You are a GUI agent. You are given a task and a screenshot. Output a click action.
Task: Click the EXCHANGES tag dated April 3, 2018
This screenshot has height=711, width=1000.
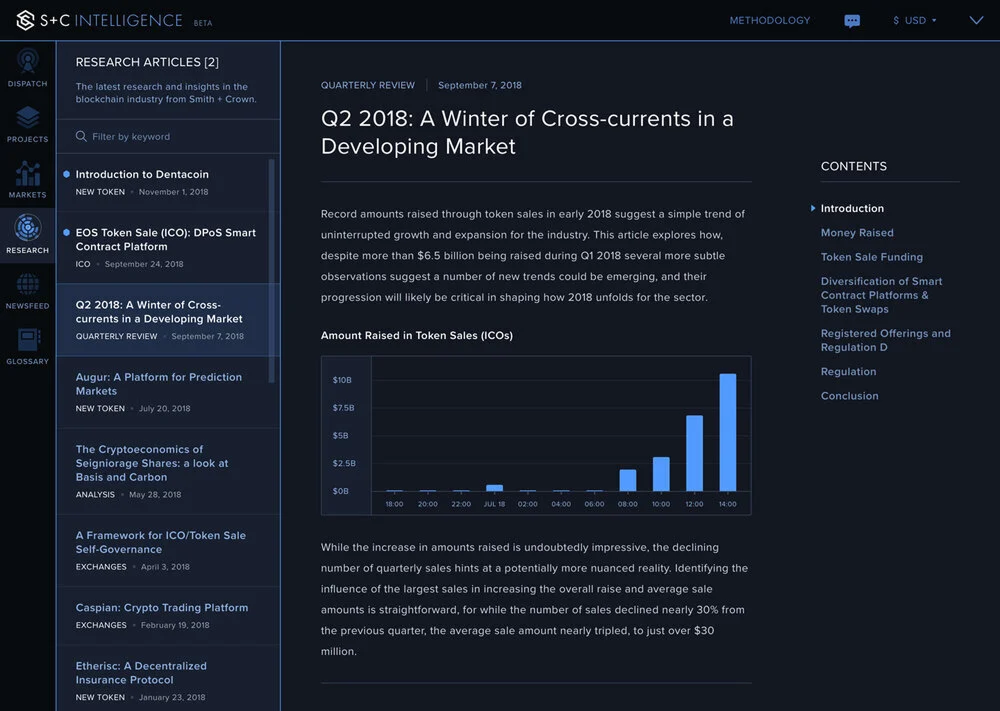click(x=101, y=567)
